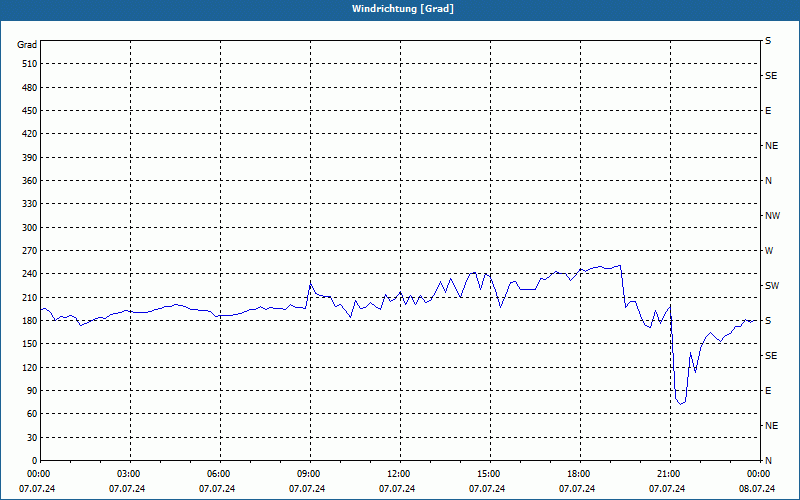The width and height of the screenshot is (800, 500).
Task: Click the 18:00 time label
Action: [x=578, y=474]
